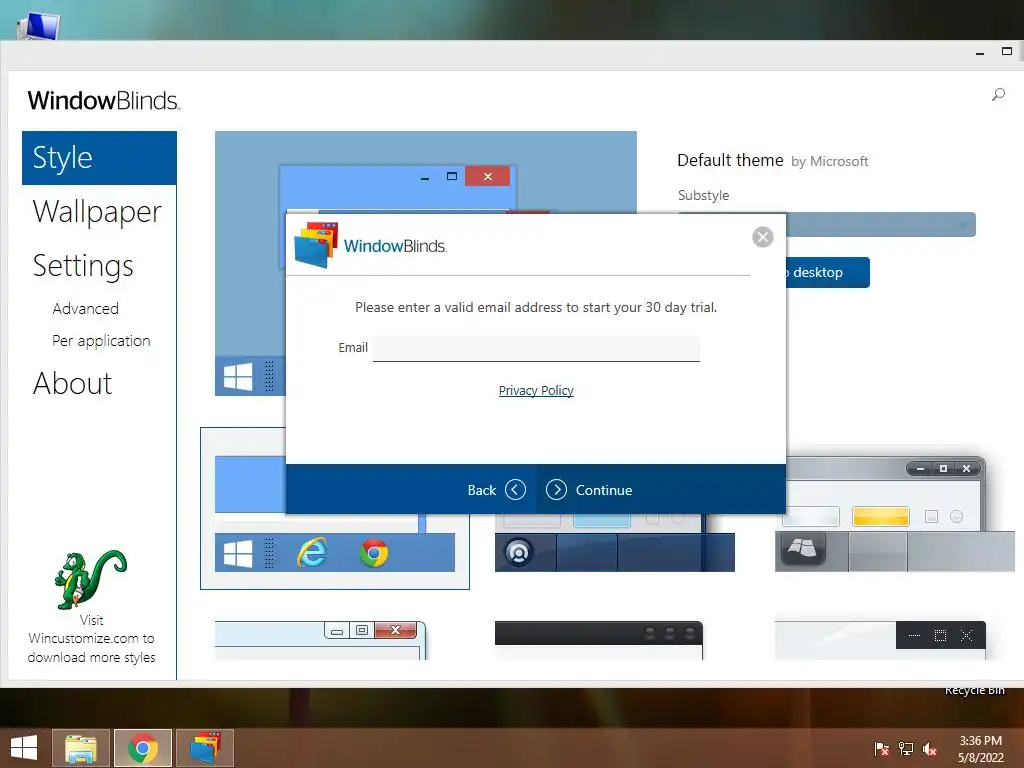Screen dimensions: 1024x768
Task: Open Google Chrome from the taskbar
Action: pos(143,748)
